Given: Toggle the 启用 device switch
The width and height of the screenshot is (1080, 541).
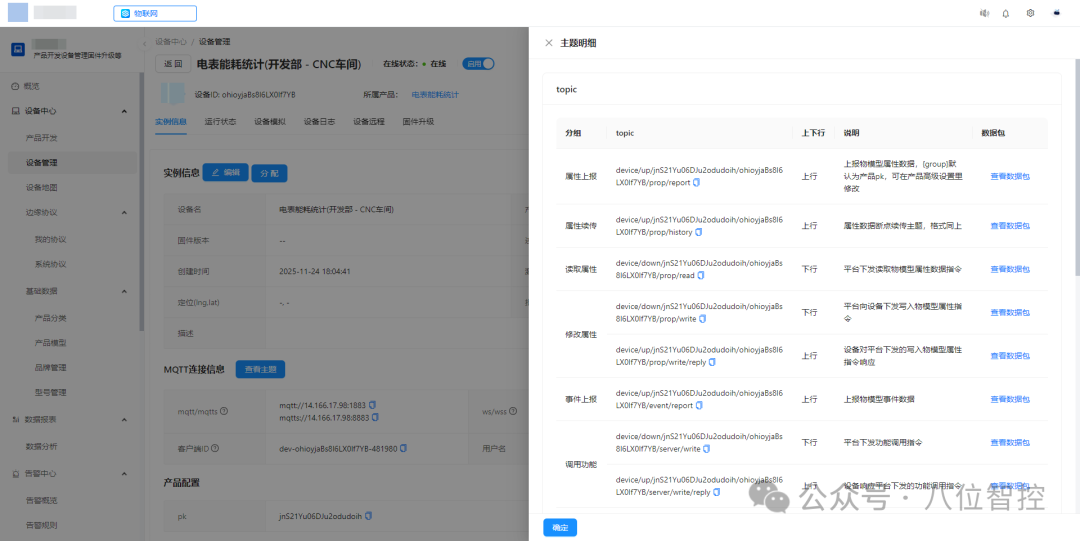Looking at the screenshot, I should point(479,63).
